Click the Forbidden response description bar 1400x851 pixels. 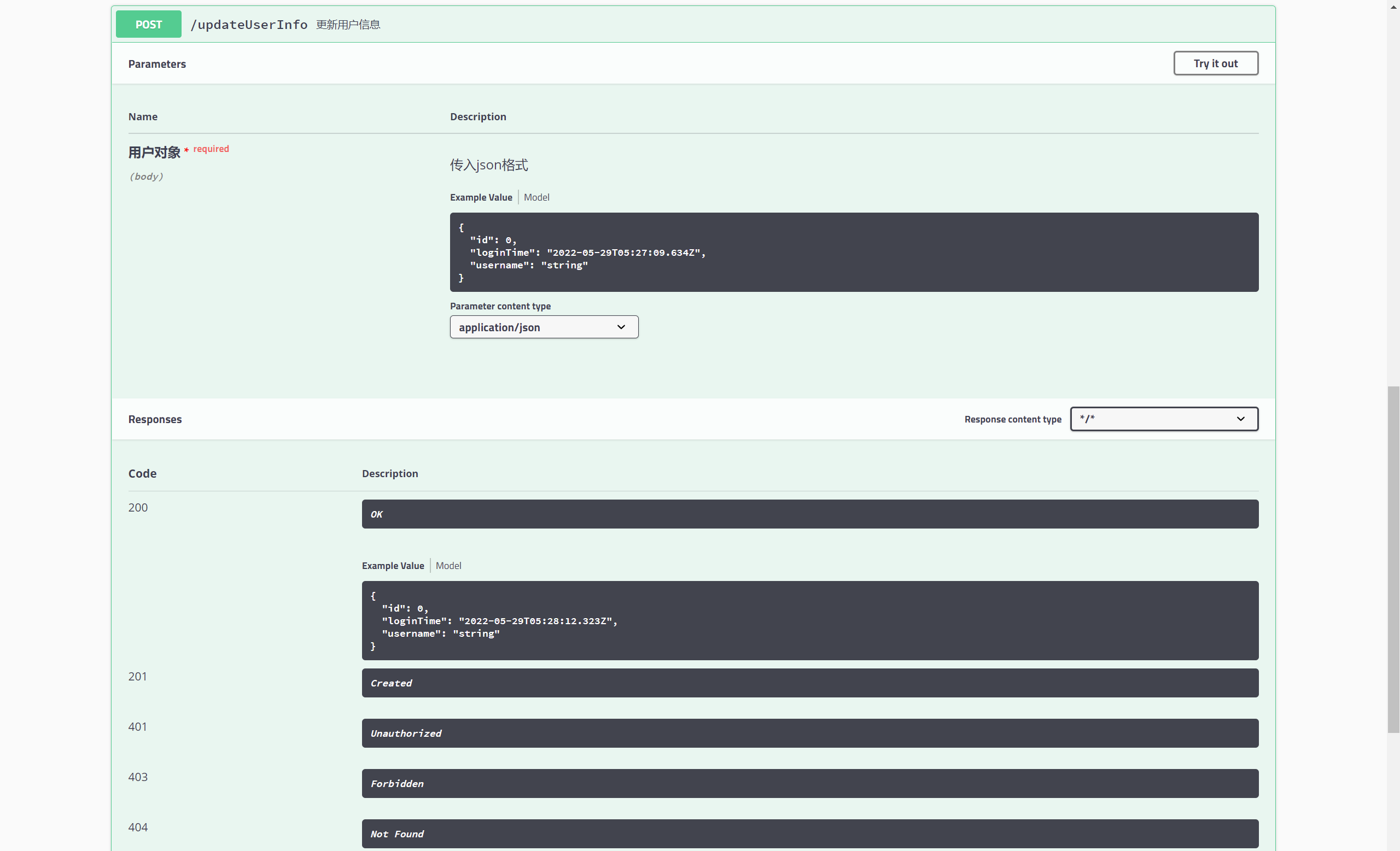click(x=810, y=783)
